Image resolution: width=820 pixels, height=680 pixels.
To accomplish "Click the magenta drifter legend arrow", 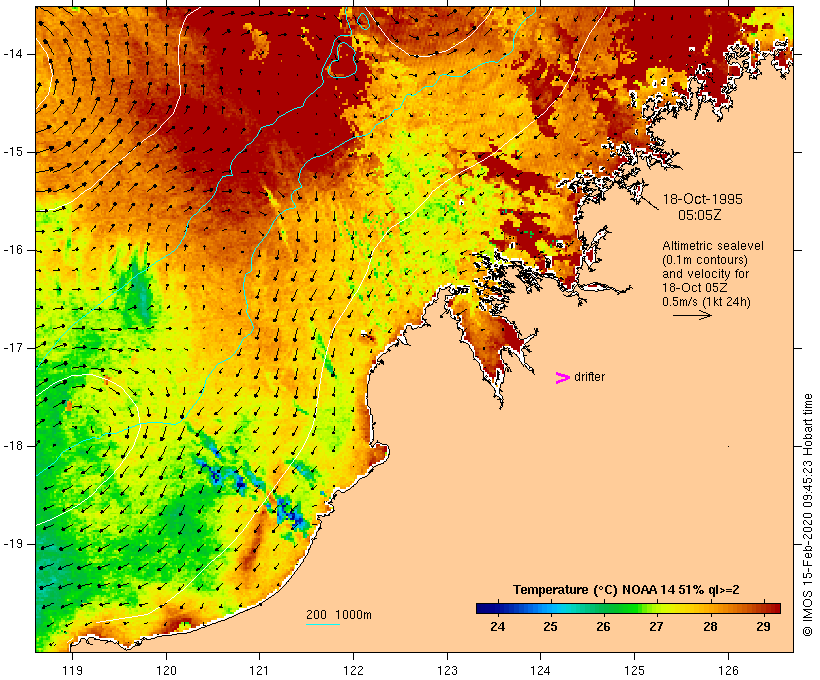I will [562, 378].
